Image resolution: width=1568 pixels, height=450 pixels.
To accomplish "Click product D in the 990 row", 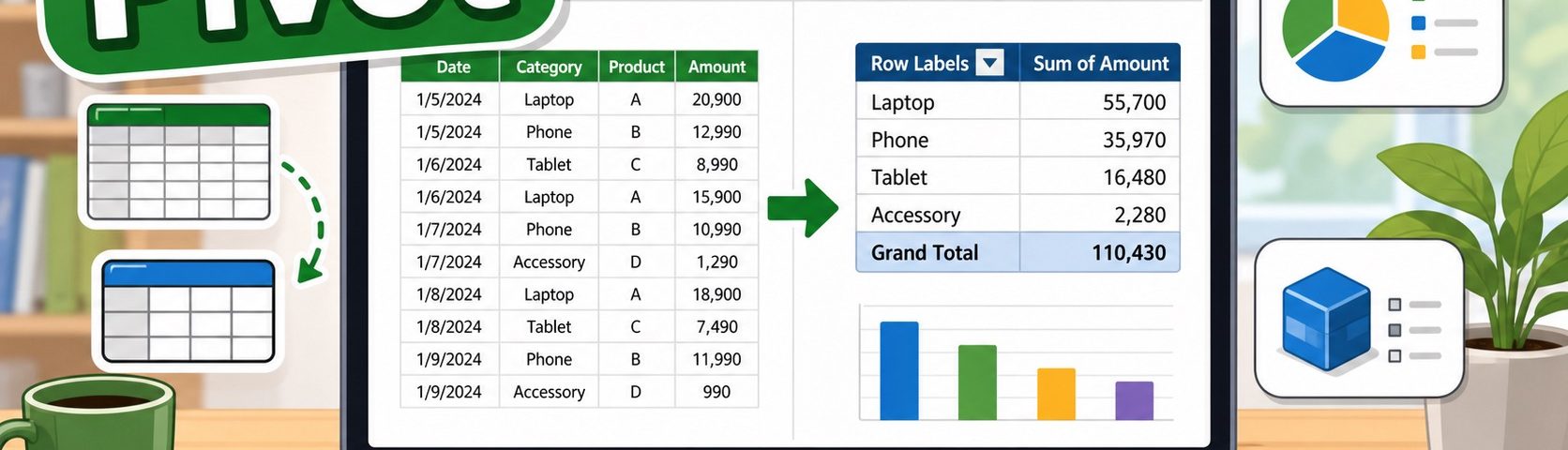I will (636, 392).
